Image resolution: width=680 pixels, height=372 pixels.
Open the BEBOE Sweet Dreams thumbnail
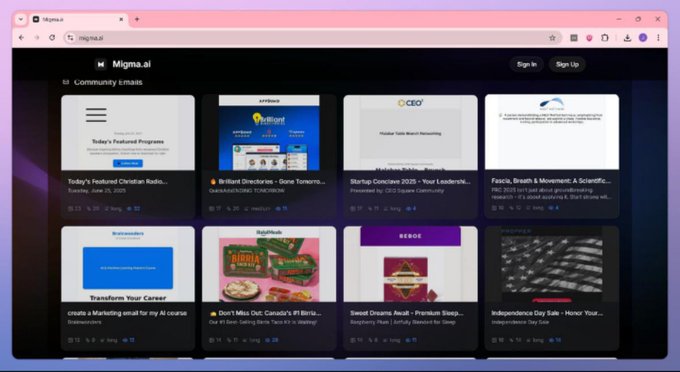[x=410, y=264]
